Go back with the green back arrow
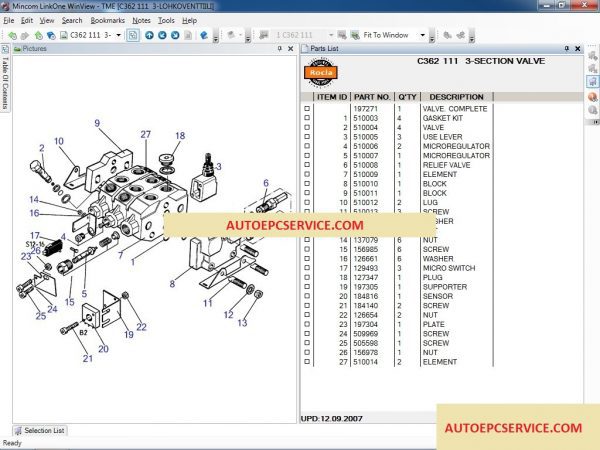 (12, 36)
